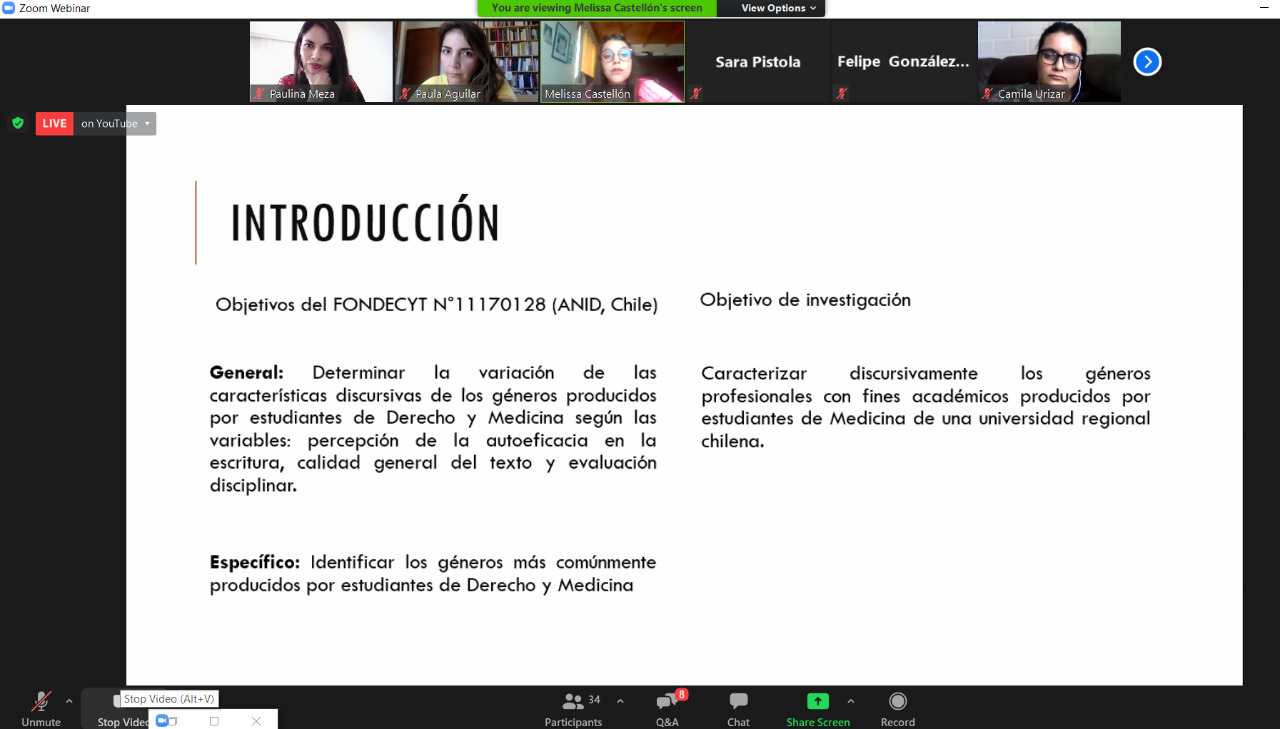The width and height of the screenshot is (1280, 729).
Task: Open the on YouTube live stream dropdown
Action: coord(116,123)
